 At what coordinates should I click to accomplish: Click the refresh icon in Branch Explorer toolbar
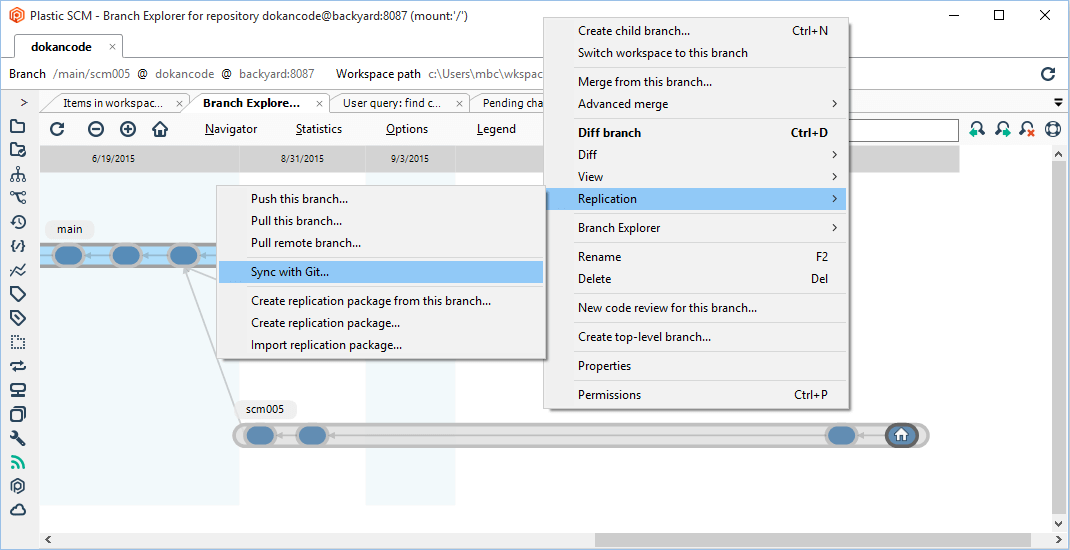pyautogui.click(x=57, y=129)
